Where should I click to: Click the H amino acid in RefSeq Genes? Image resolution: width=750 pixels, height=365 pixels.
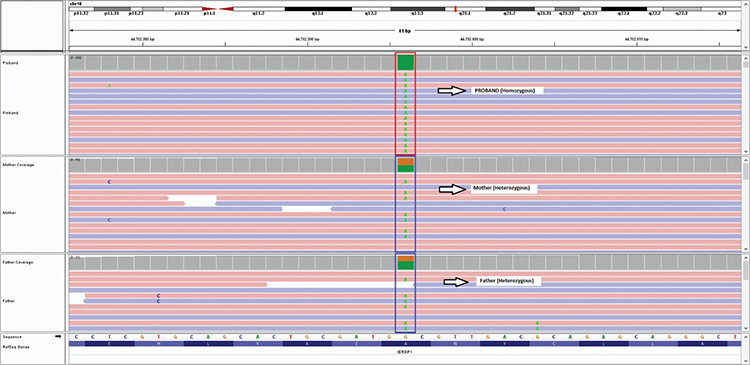tap(159, 343)
